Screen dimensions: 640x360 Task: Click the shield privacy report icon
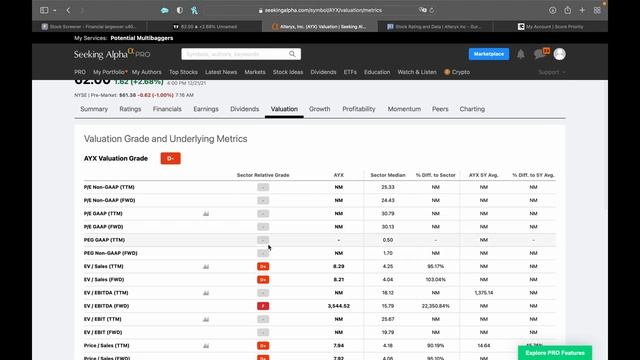[180, 11]
